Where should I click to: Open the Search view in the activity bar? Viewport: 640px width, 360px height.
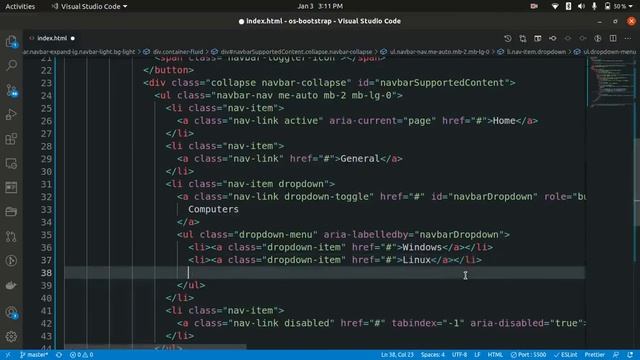pyautogui.click(x=11, y=65)
